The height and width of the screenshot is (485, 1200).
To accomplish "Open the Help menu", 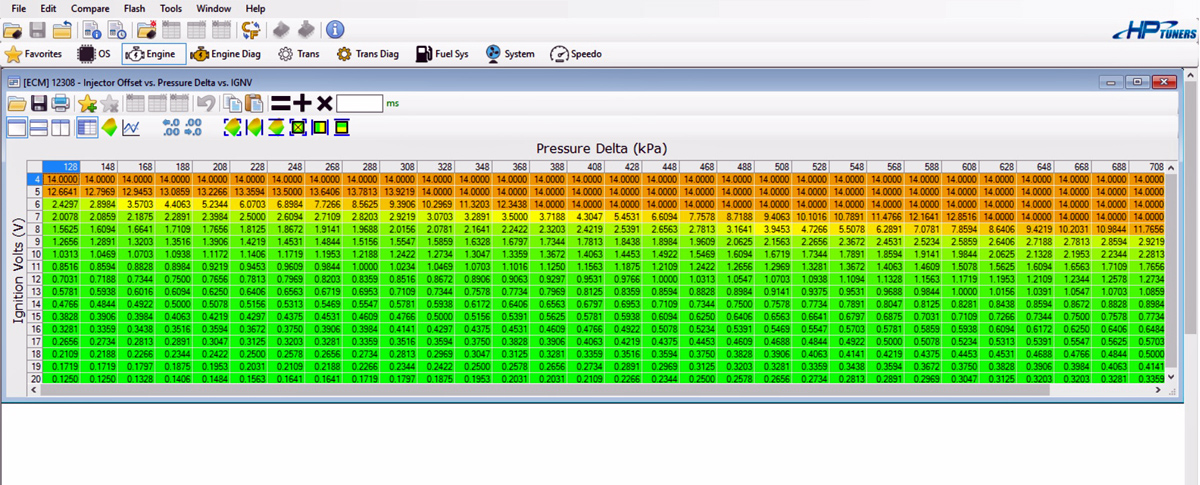I will (x=255, y=8).
